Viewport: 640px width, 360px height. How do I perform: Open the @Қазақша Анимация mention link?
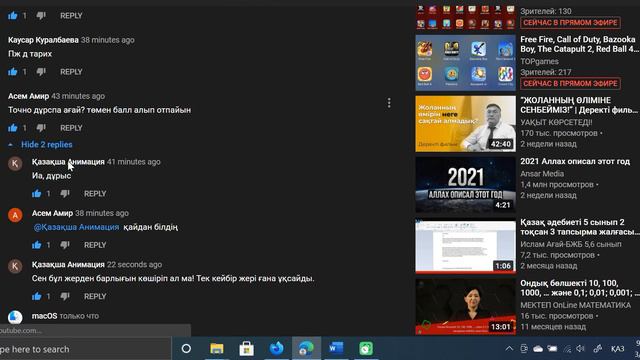(76, 227)
